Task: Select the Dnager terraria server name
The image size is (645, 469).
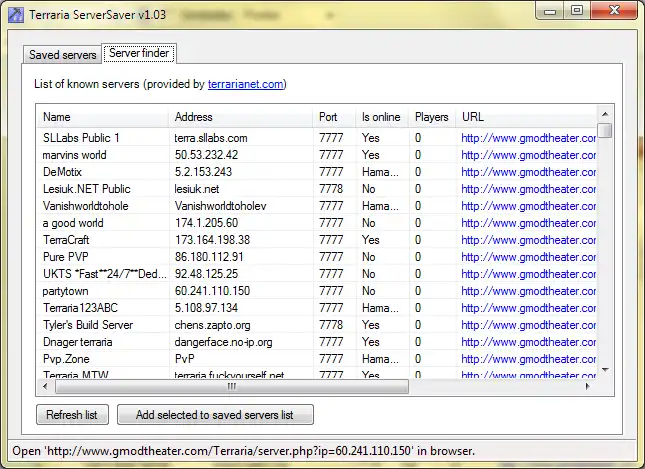Action: pos(77,342)
